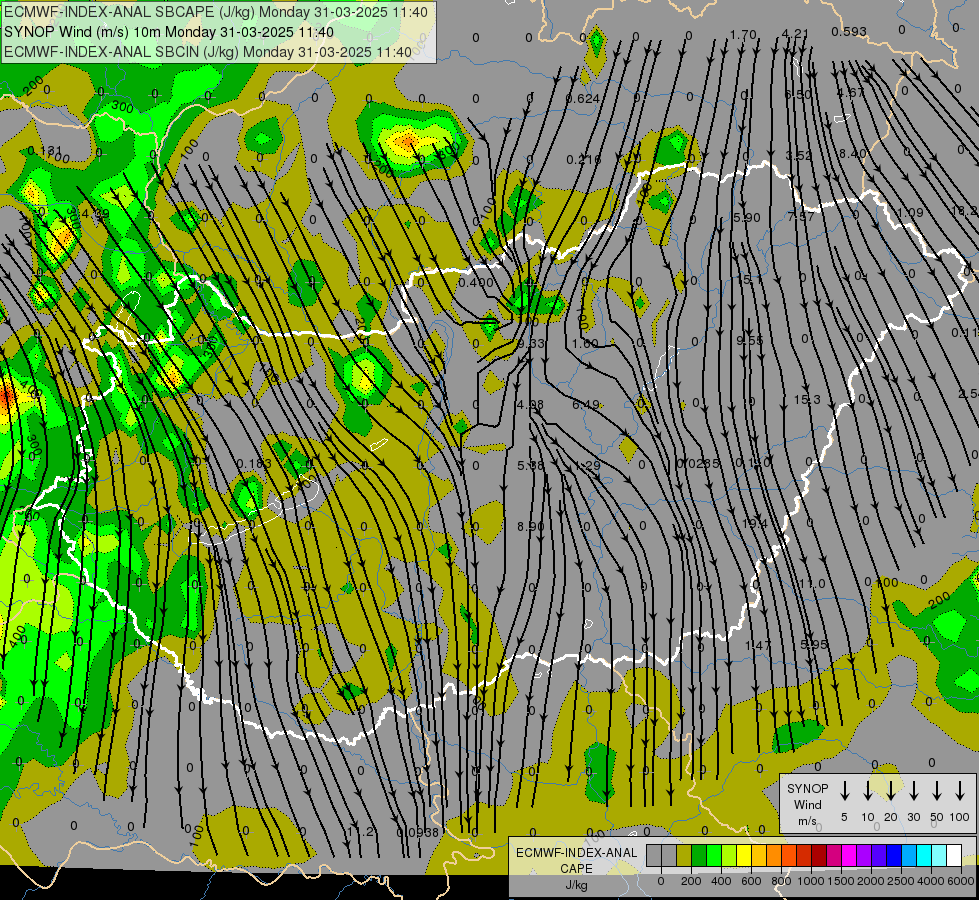Click the '800' tick on the colorbar
Viewport: 979px width, 900px height.
coord(780,881)
